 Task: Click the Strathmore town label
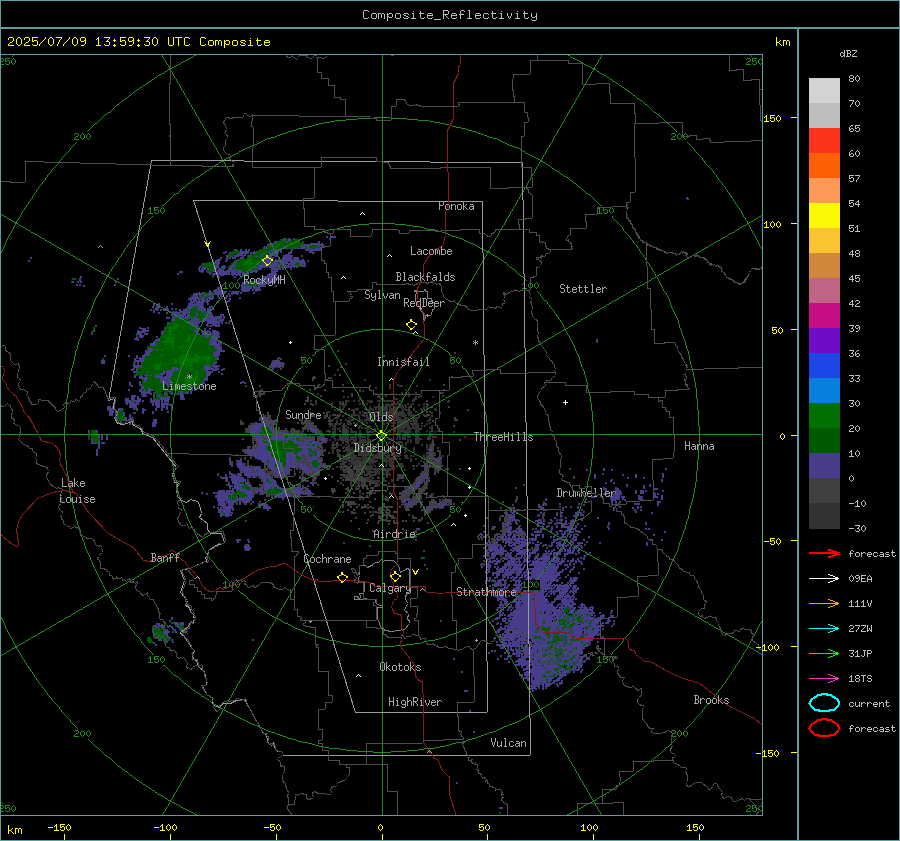486,592
